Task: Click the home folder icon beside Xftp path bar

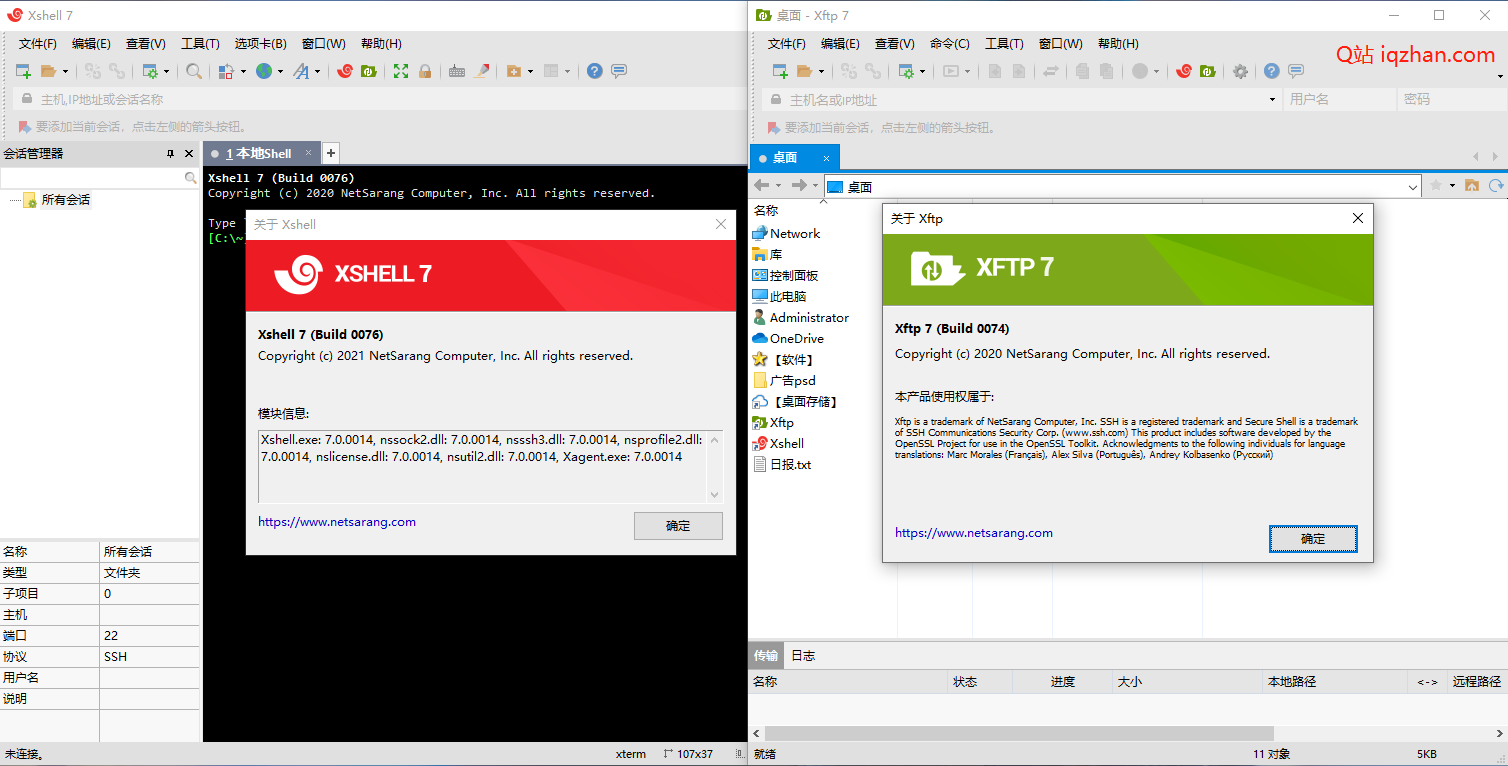Action: pyautogui.click(x=1472, y=186)
